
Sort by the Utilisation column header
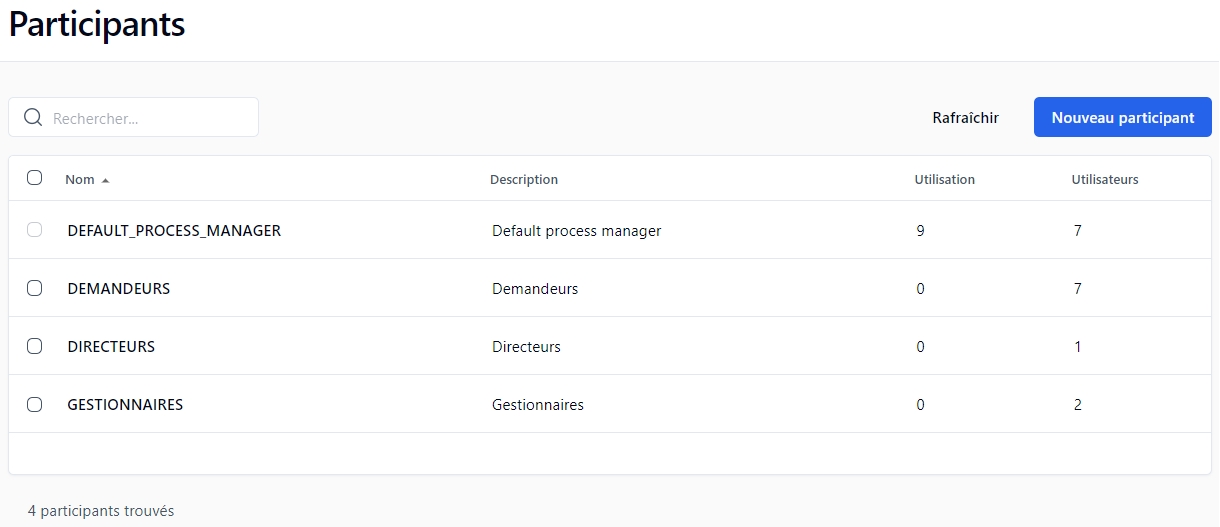tap(944, 180)
